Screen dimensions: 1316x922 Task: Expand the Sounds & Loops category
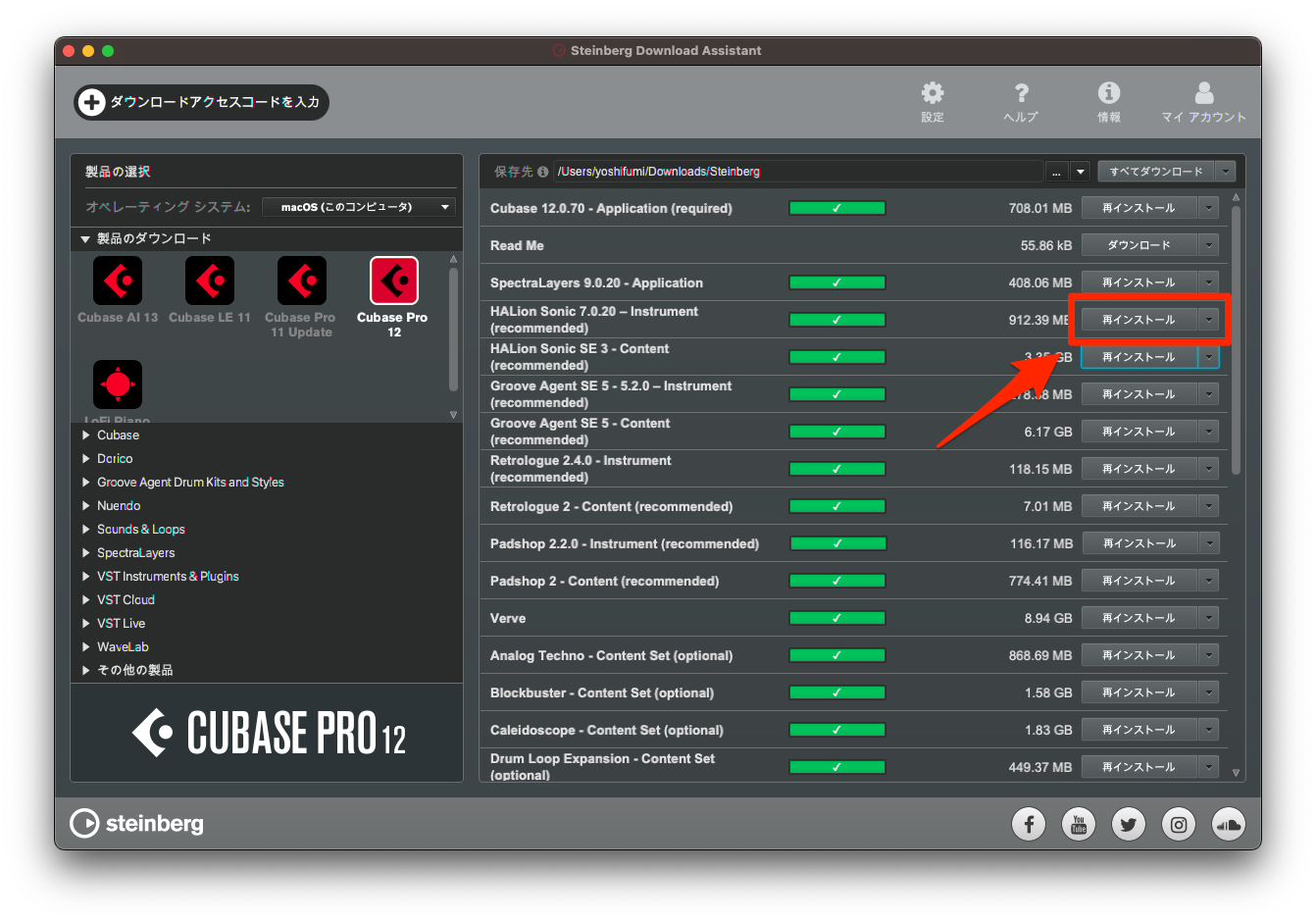[x=86, y=530]
